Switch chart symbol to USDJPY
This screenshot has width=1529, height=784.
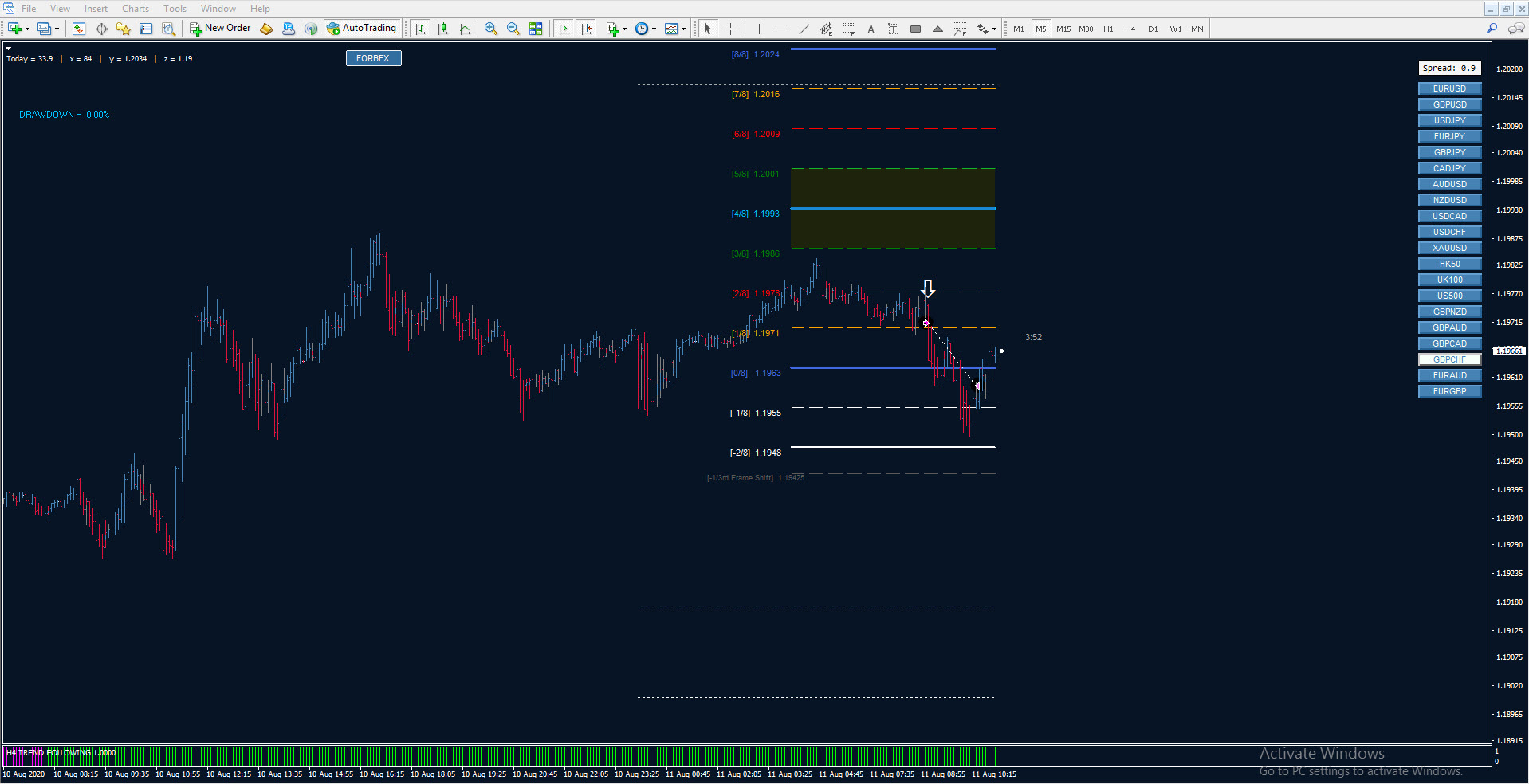pos(1449,120)
